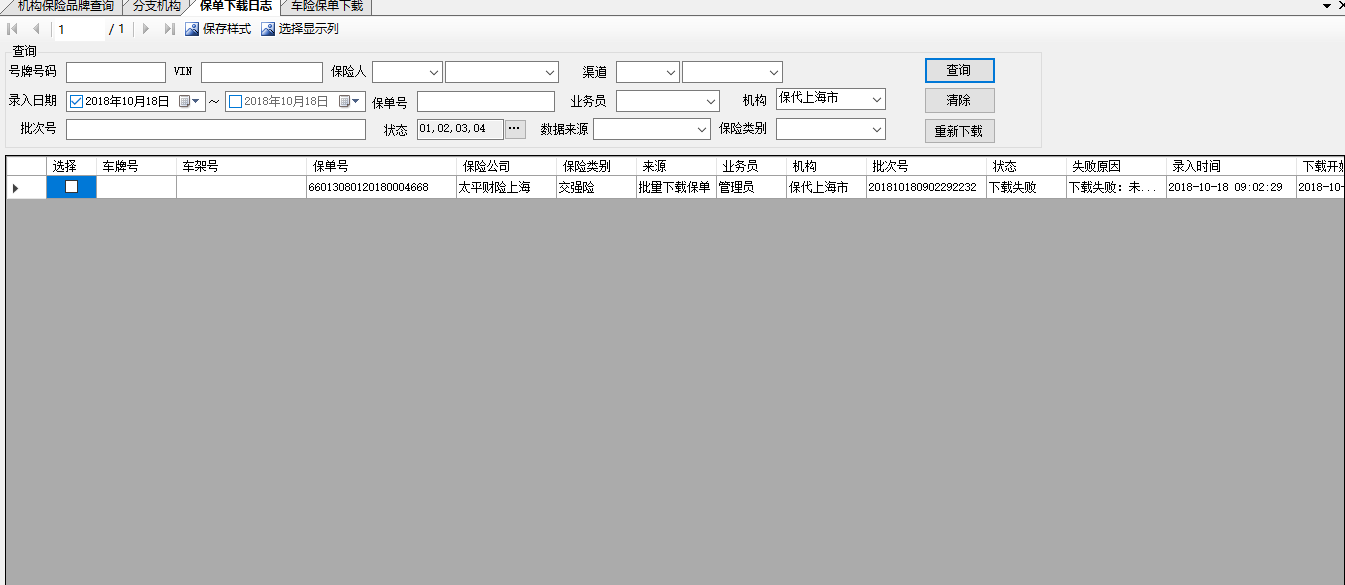Screen dimensions: 1345x585
Task: Click the 保代上海市 cell in the 机构 column
Action: (x=826, y=187)
